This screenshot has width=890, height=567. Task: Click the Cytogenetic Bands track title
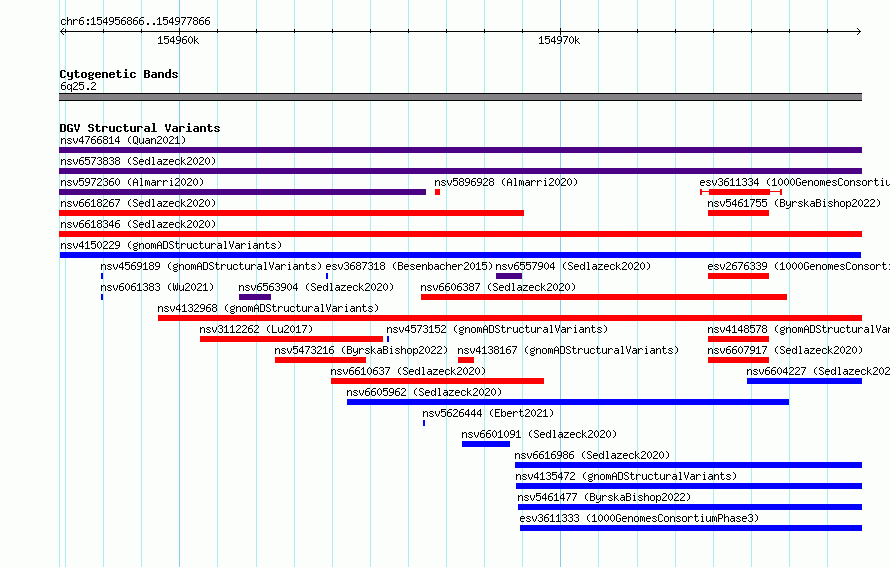click(x=119, y=74)
